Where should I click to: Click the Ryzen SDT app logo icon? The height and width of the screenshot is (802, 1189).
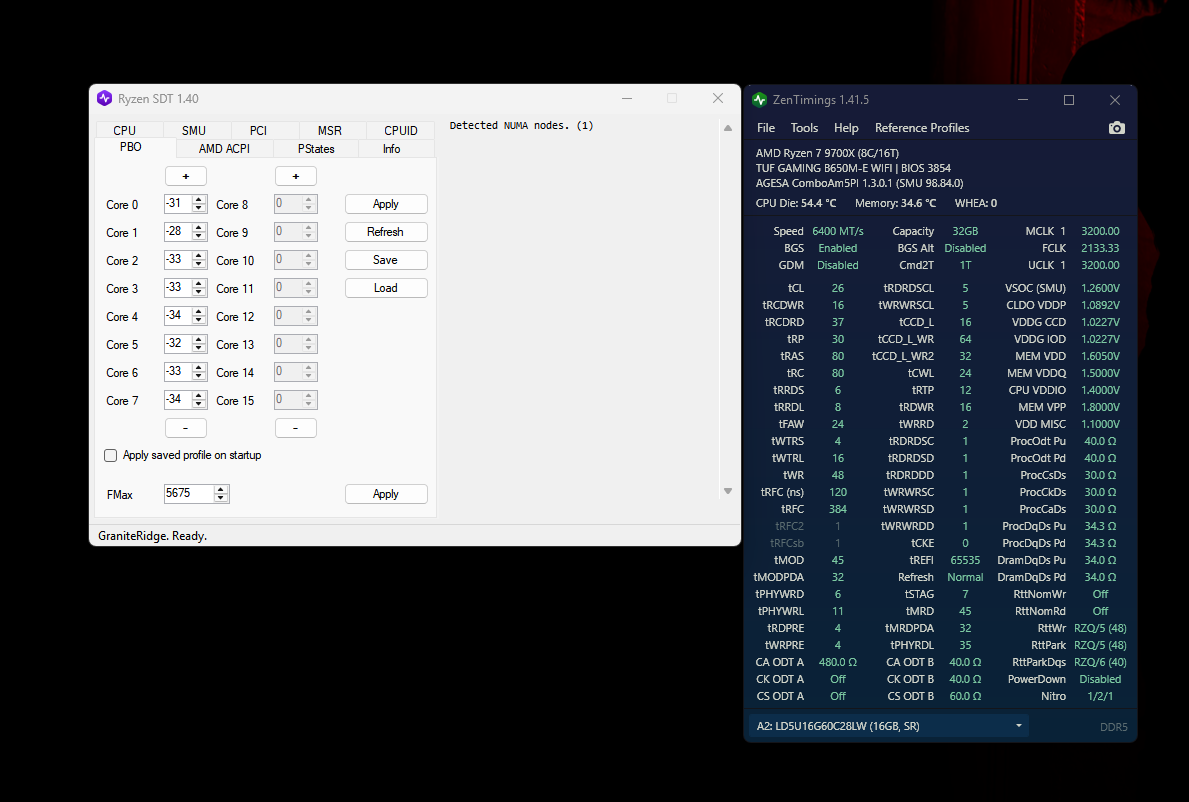(105, 99)
